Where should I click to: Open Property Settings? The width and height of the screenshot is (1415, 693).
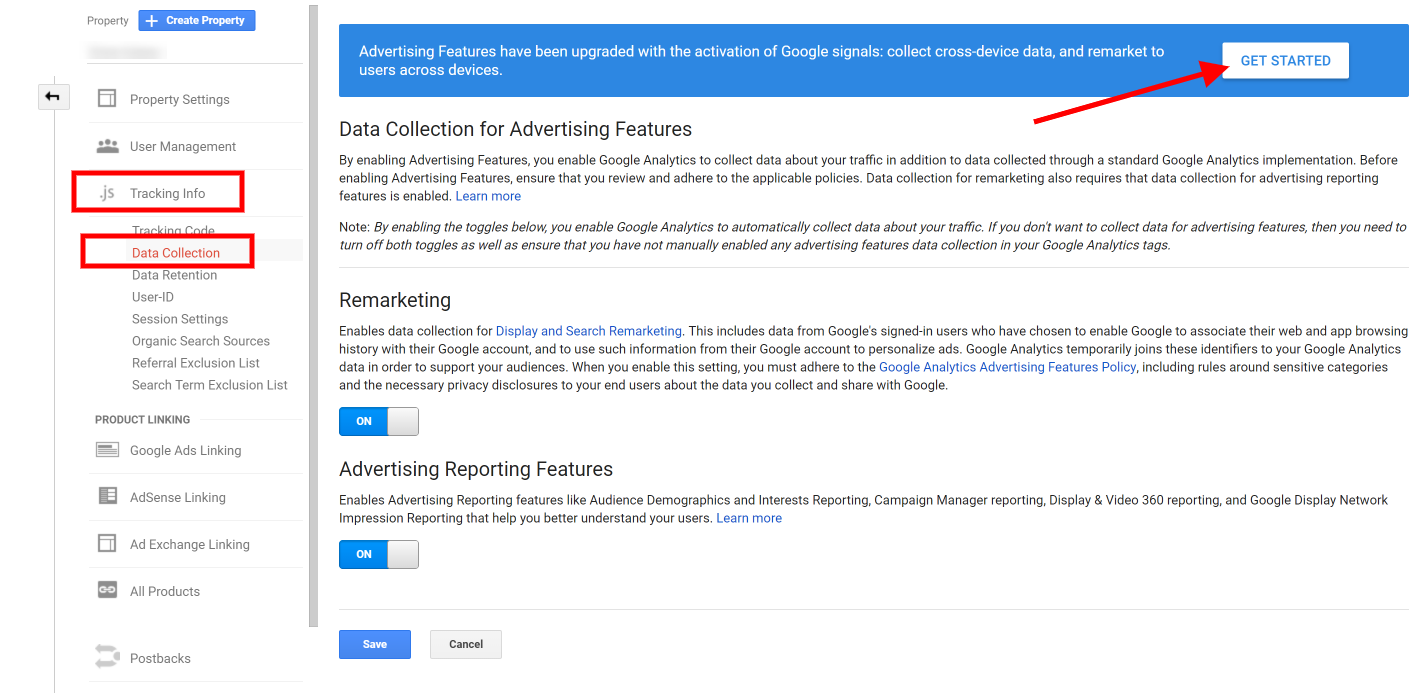180,99
